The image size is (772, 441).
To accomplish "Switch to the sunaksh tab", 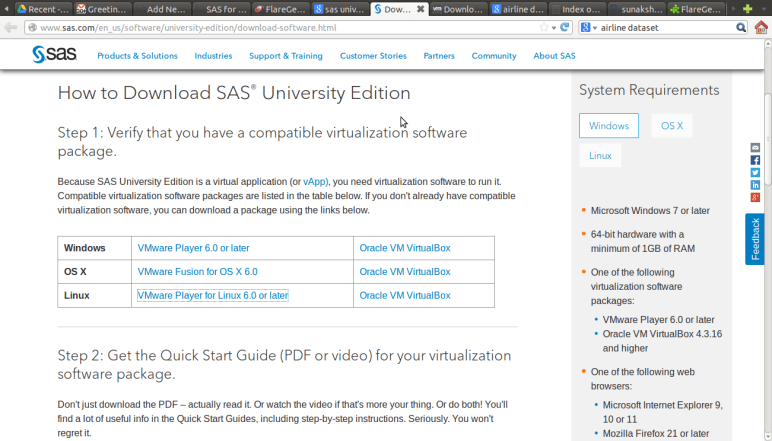I will (x=636, y=9).
